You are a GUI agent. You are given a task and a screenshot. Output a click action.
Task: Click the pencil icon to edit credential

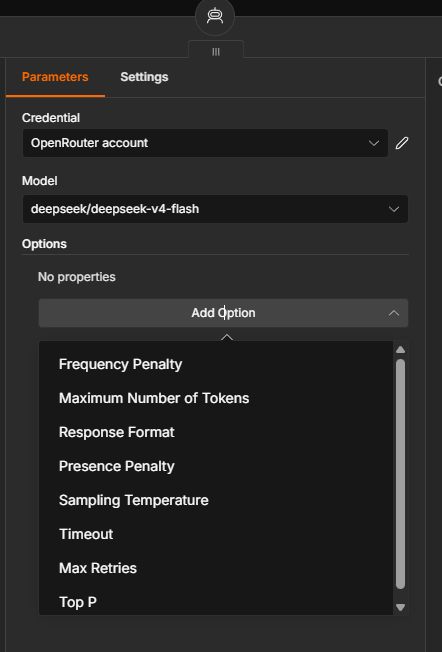(402, 143)
